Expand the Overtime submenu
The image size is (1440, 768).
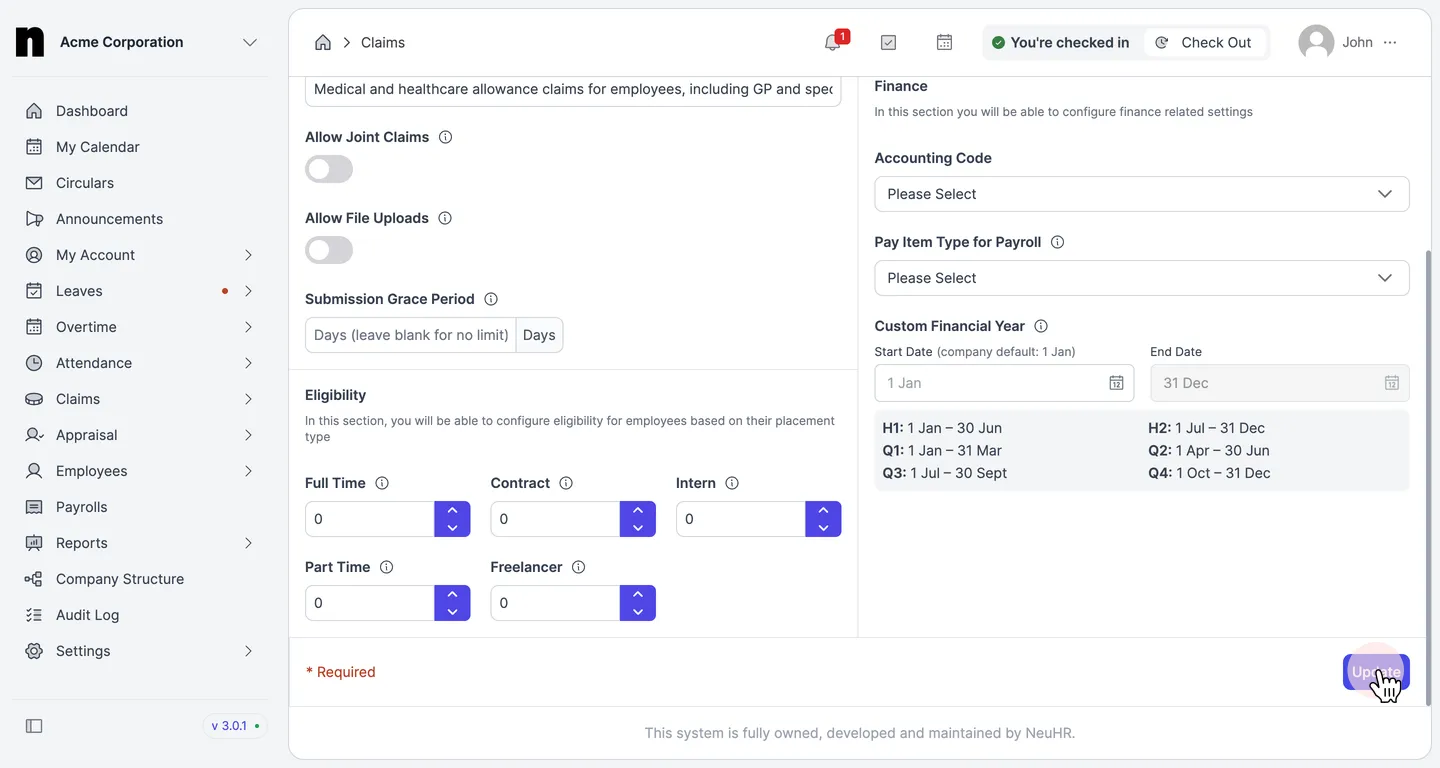coord(248,327)
